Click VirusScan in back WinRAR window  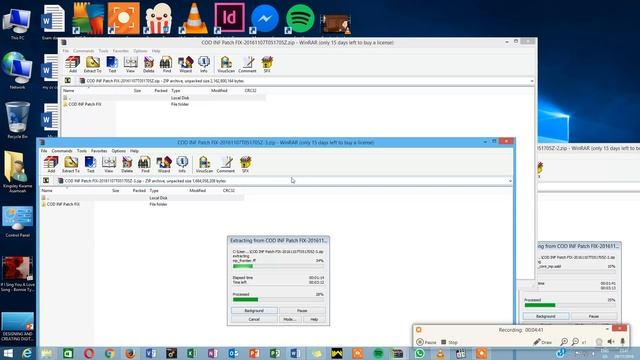tap(226, 64)
